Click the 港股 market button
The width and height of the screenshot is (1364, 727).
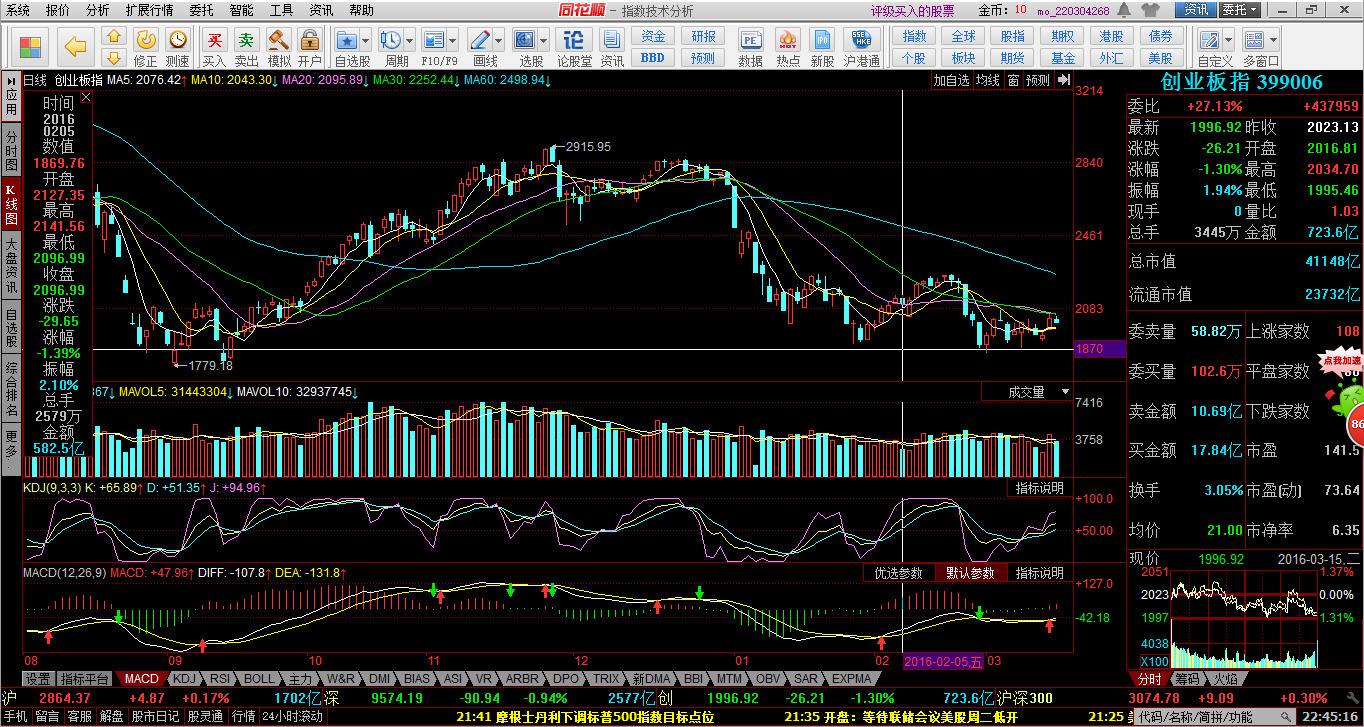coord(1112,37)
